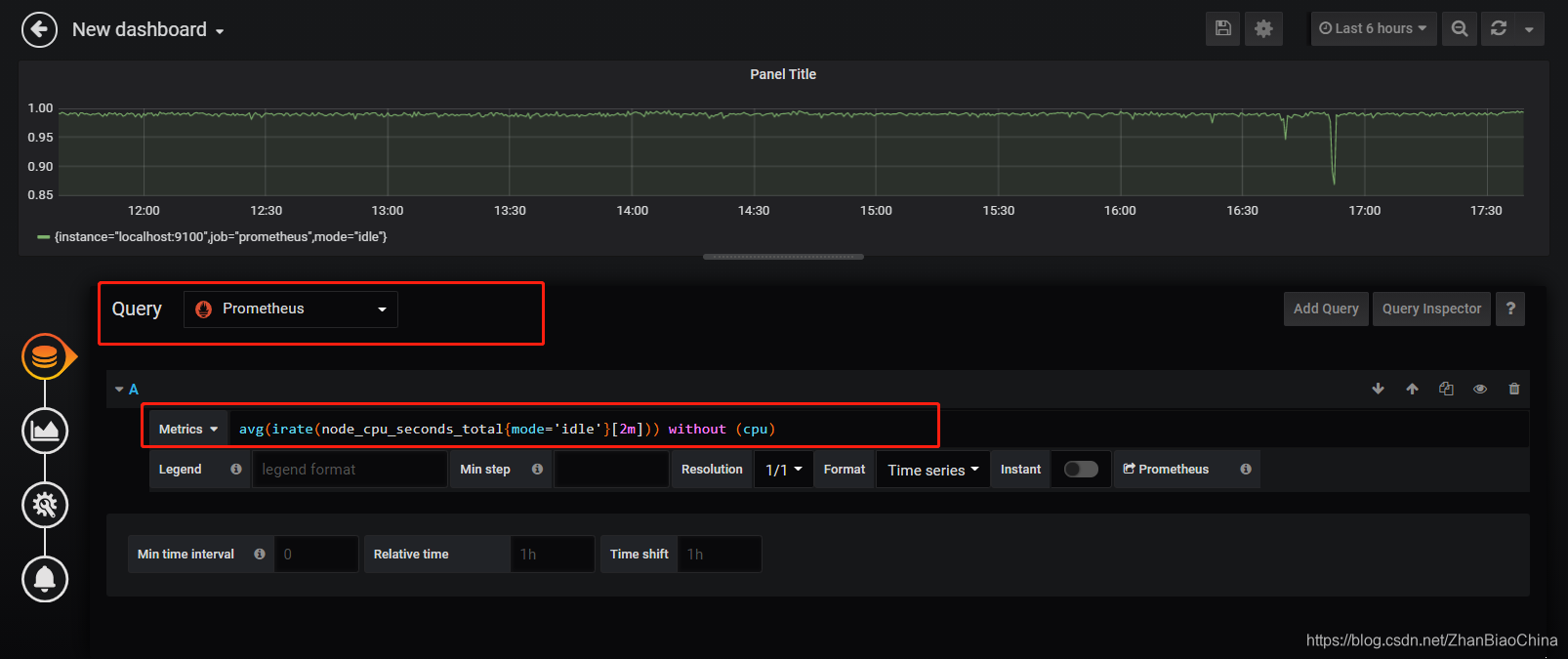The width and height of the screenshot is (1568, 659).
Task: Open the Query Inspector
Action: click(1431, 309)
